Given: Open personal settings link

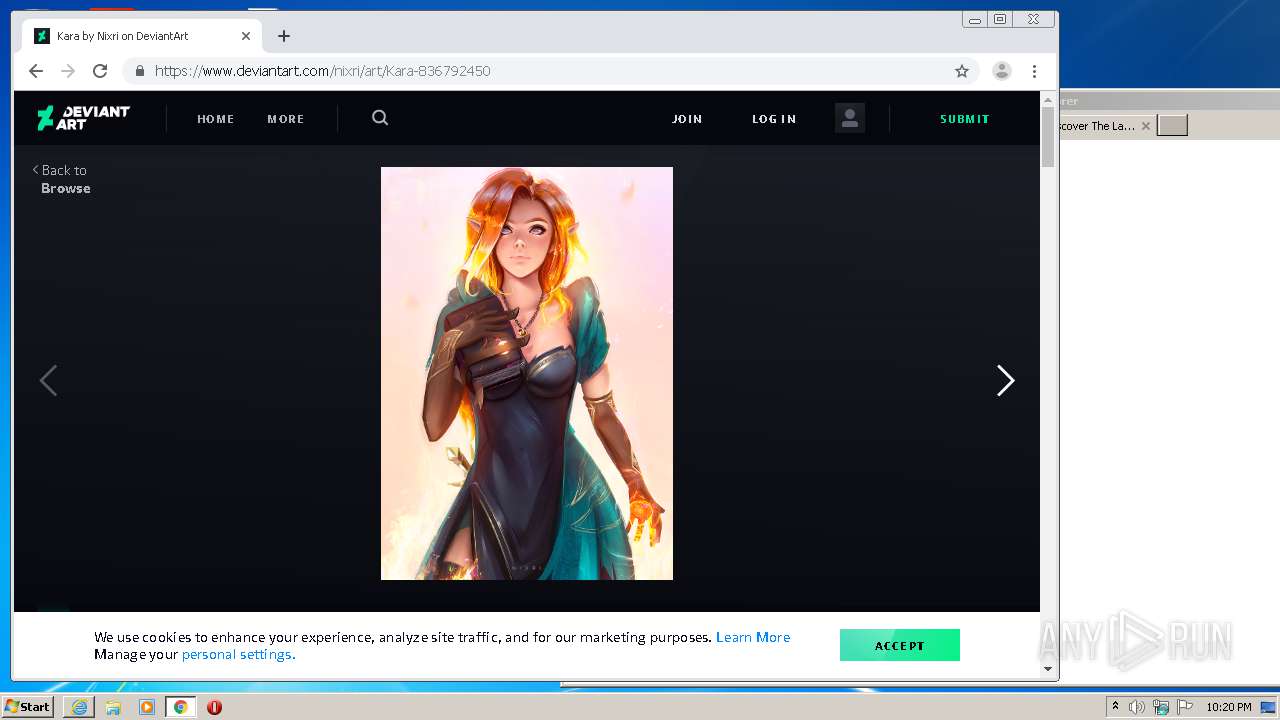Looking at the screenshot, I should pos(238,655).
